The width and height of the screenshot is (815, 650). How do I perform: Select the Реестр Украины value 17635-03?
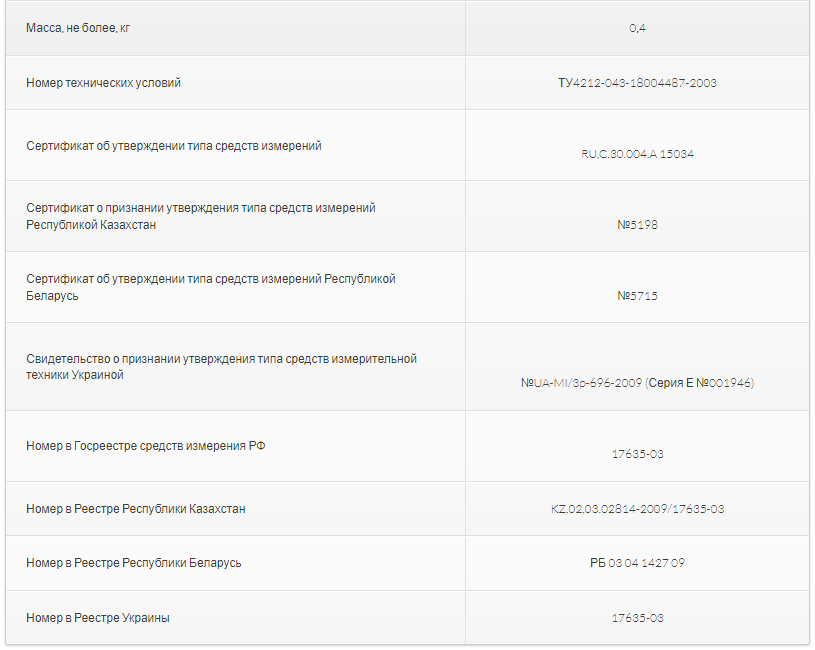[x=637, y=618]
